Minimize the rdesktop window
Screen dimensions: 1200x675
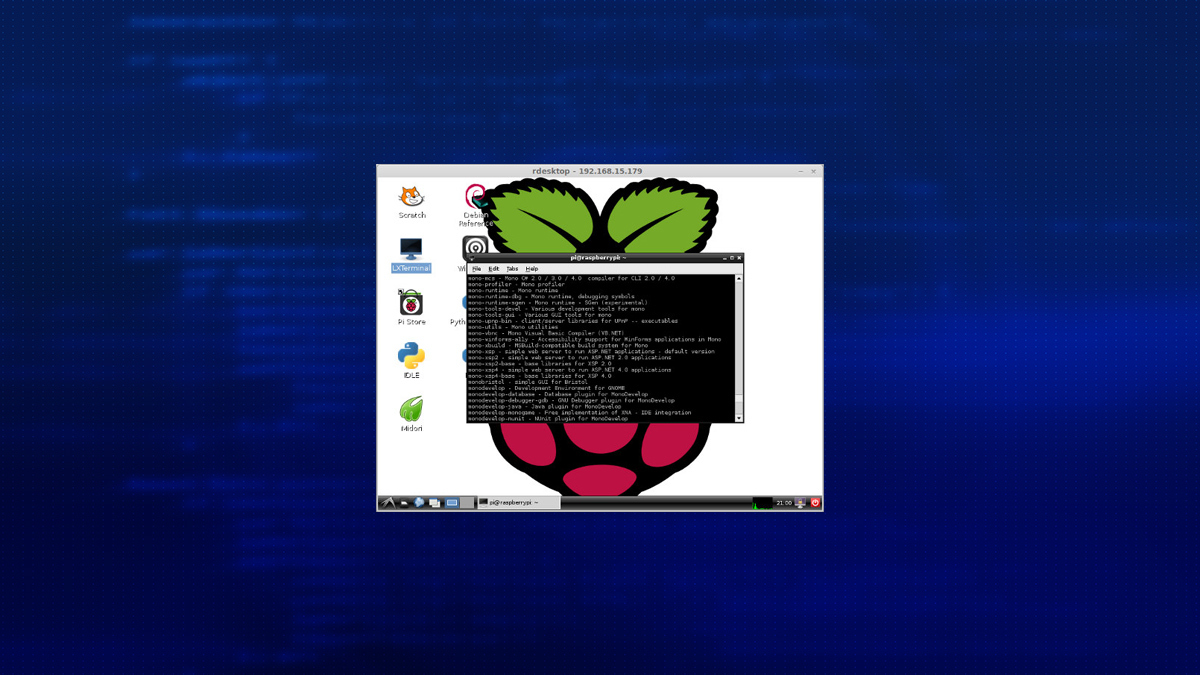(x=801, y=171)
